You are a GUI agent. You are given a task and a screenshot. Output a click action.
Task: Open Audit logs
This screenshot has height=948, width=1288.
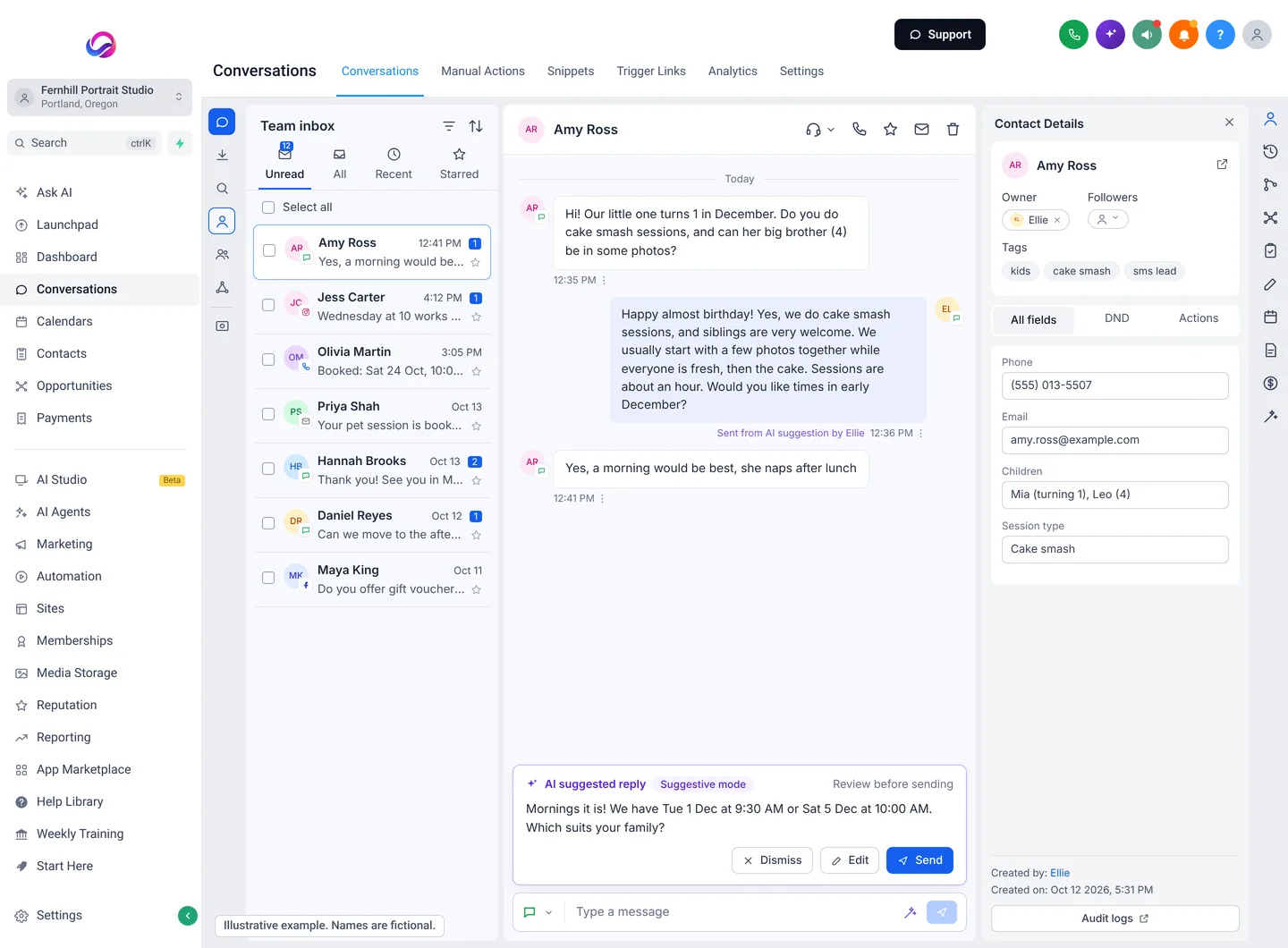tap(1114, 918)
